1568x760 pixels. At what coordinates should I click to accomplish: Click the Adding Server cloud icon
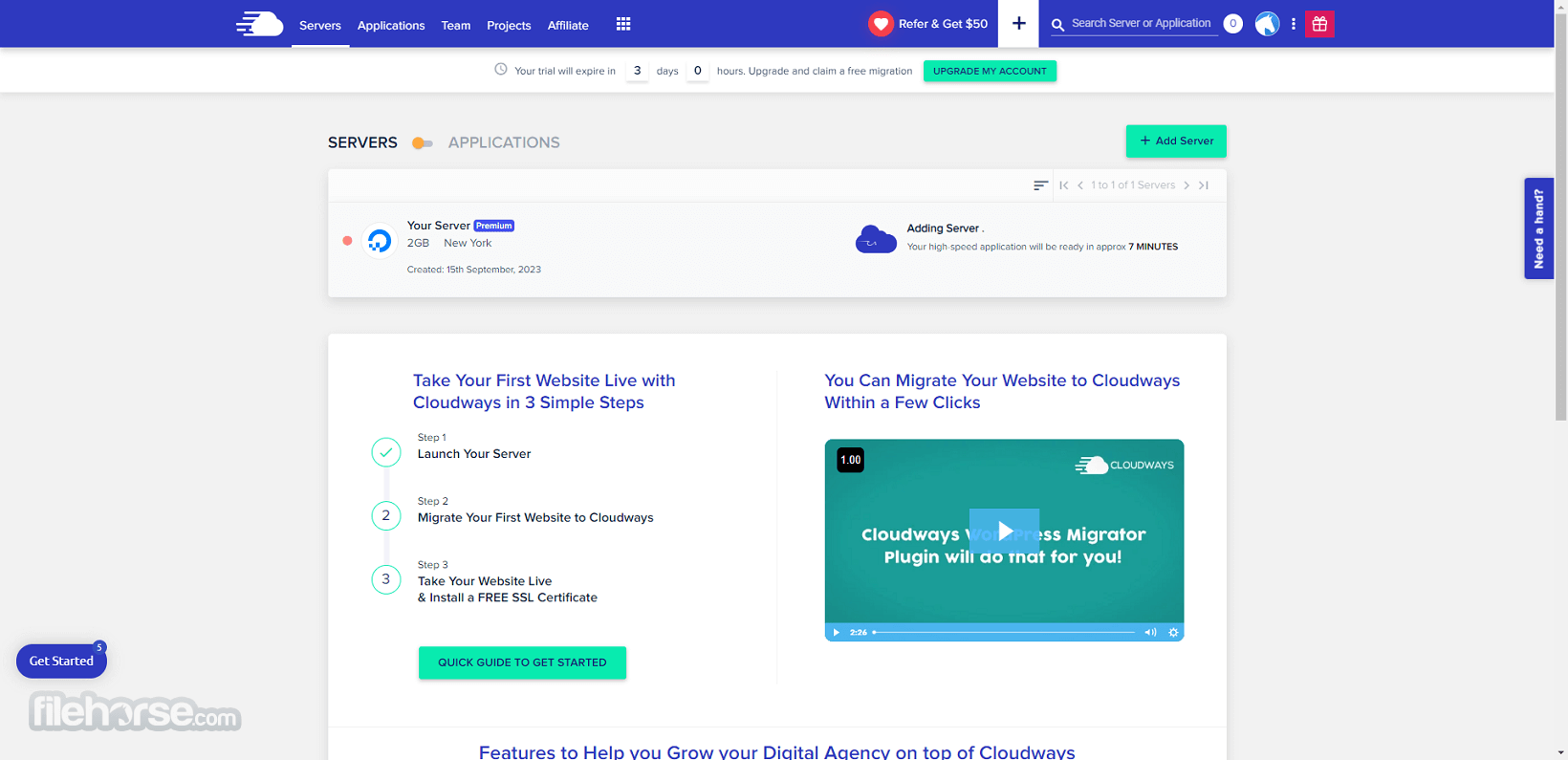876,239
